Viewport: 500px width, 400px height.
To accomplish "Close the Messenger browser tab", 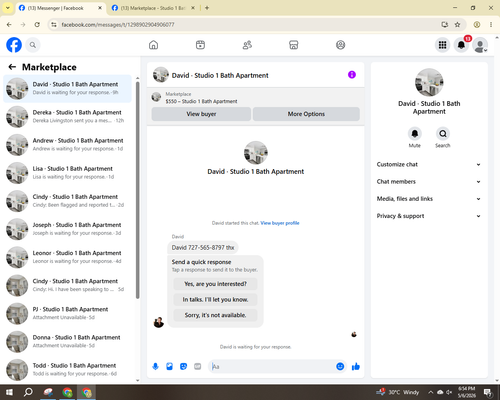I will pyautogui.click(x=100, y=8).
